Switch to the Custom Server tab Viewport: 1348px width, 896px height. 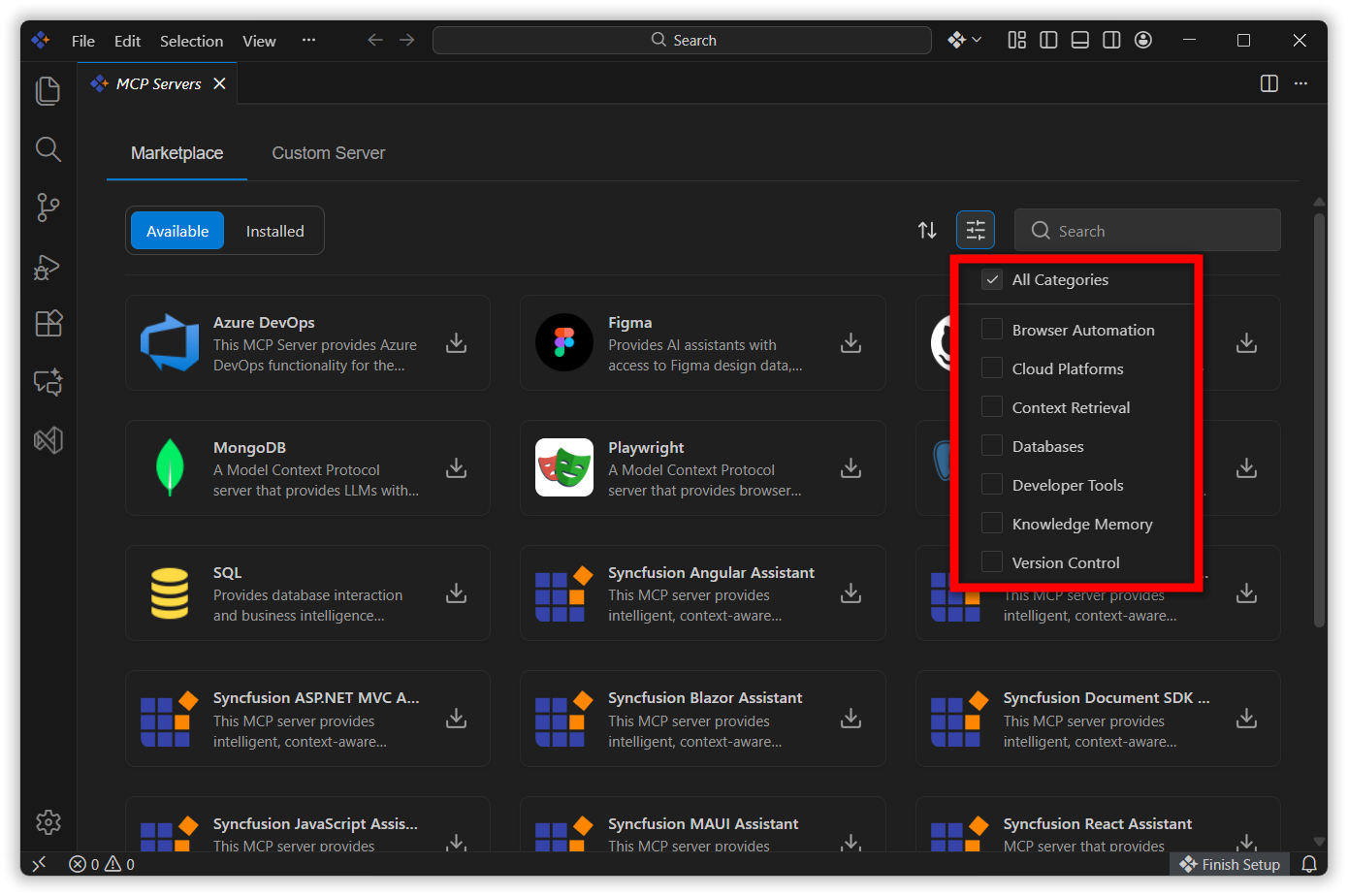pyautogui.click(x=328, y=153)
